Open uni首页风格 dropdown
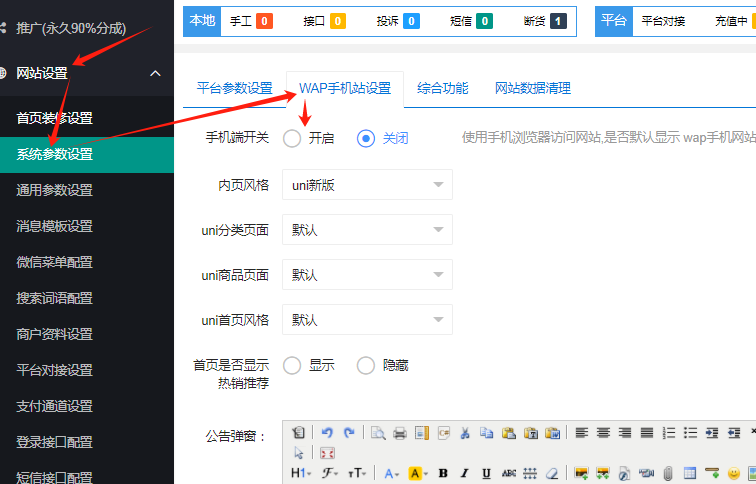 [x=367, y=320]
